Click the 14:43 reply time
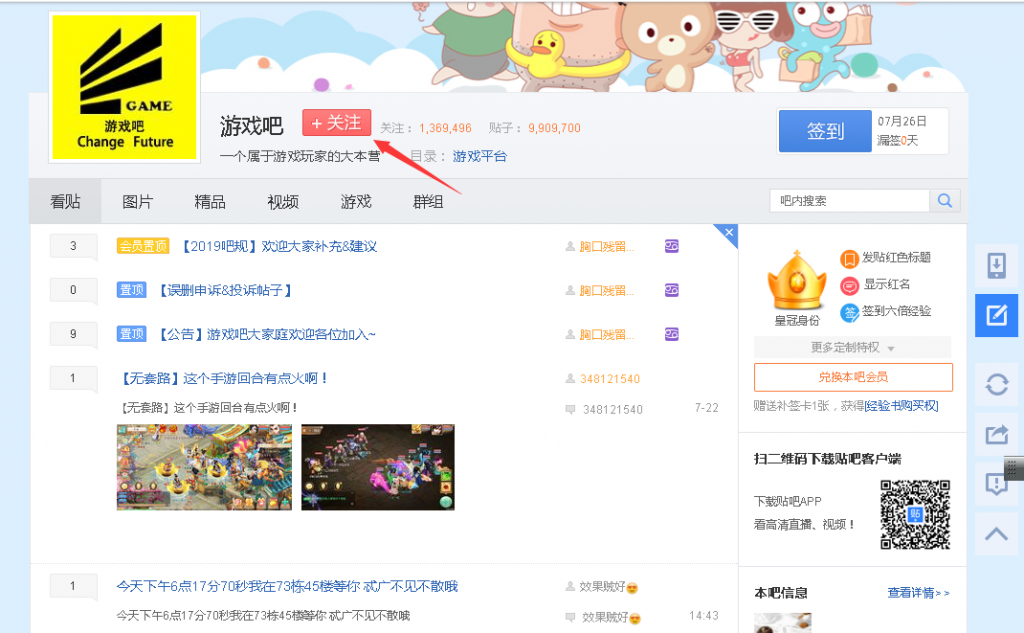 (704, 615)
